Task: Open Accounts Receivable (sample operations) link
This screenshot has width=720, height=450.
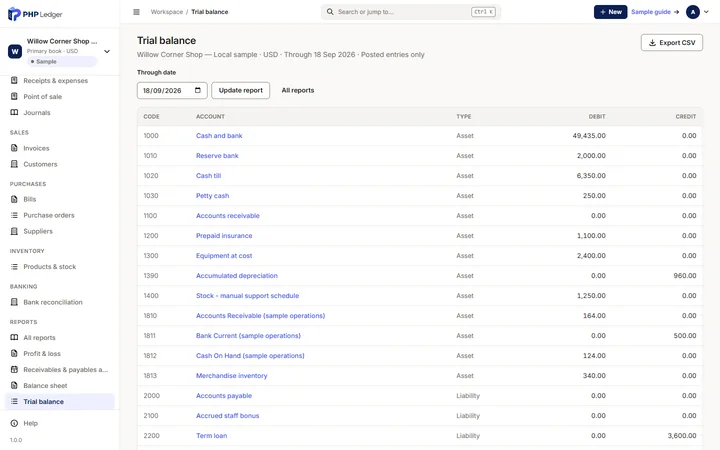Action: (260, 315)
